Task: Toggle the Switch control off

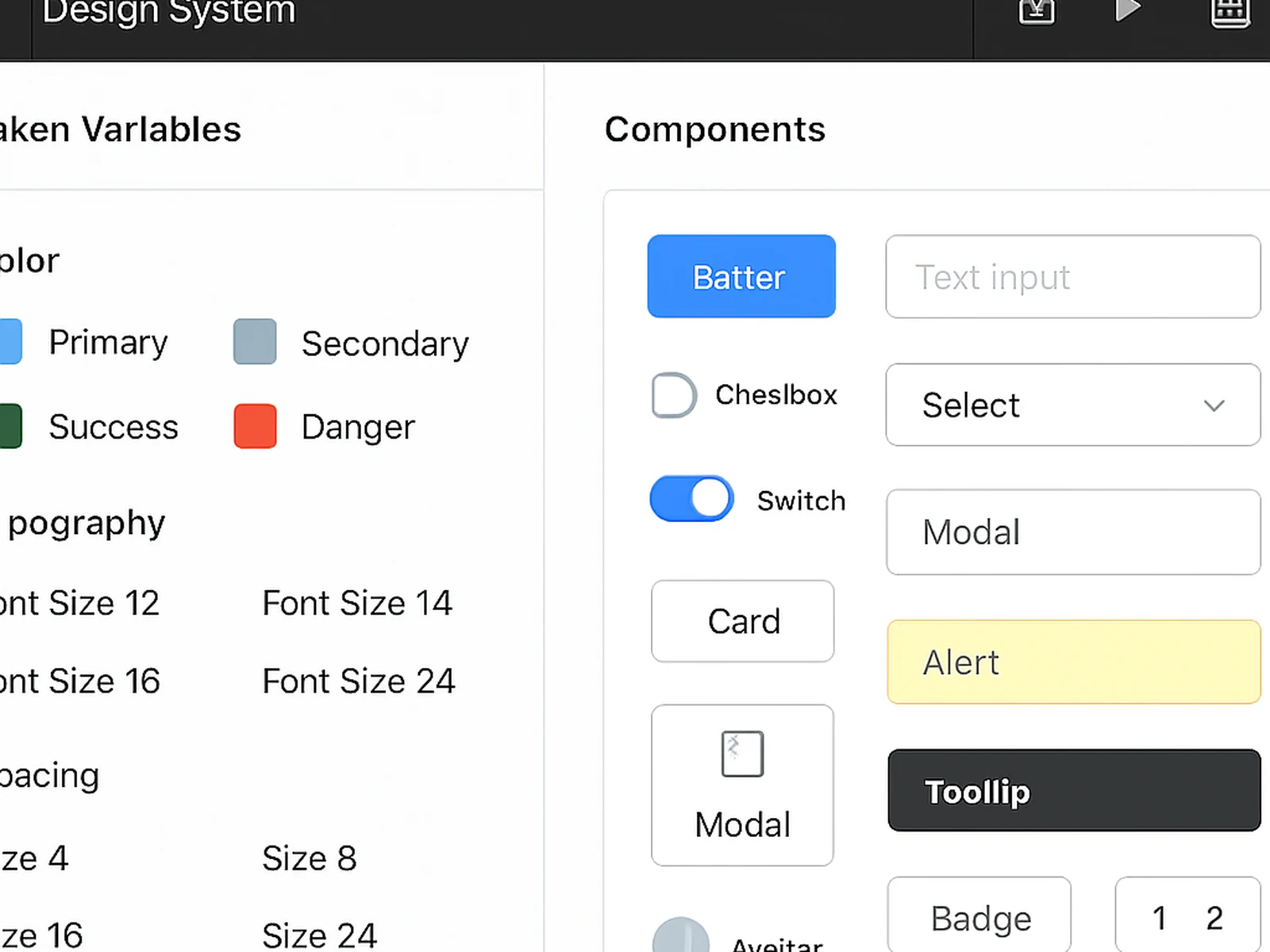Action: pos(691,498)
